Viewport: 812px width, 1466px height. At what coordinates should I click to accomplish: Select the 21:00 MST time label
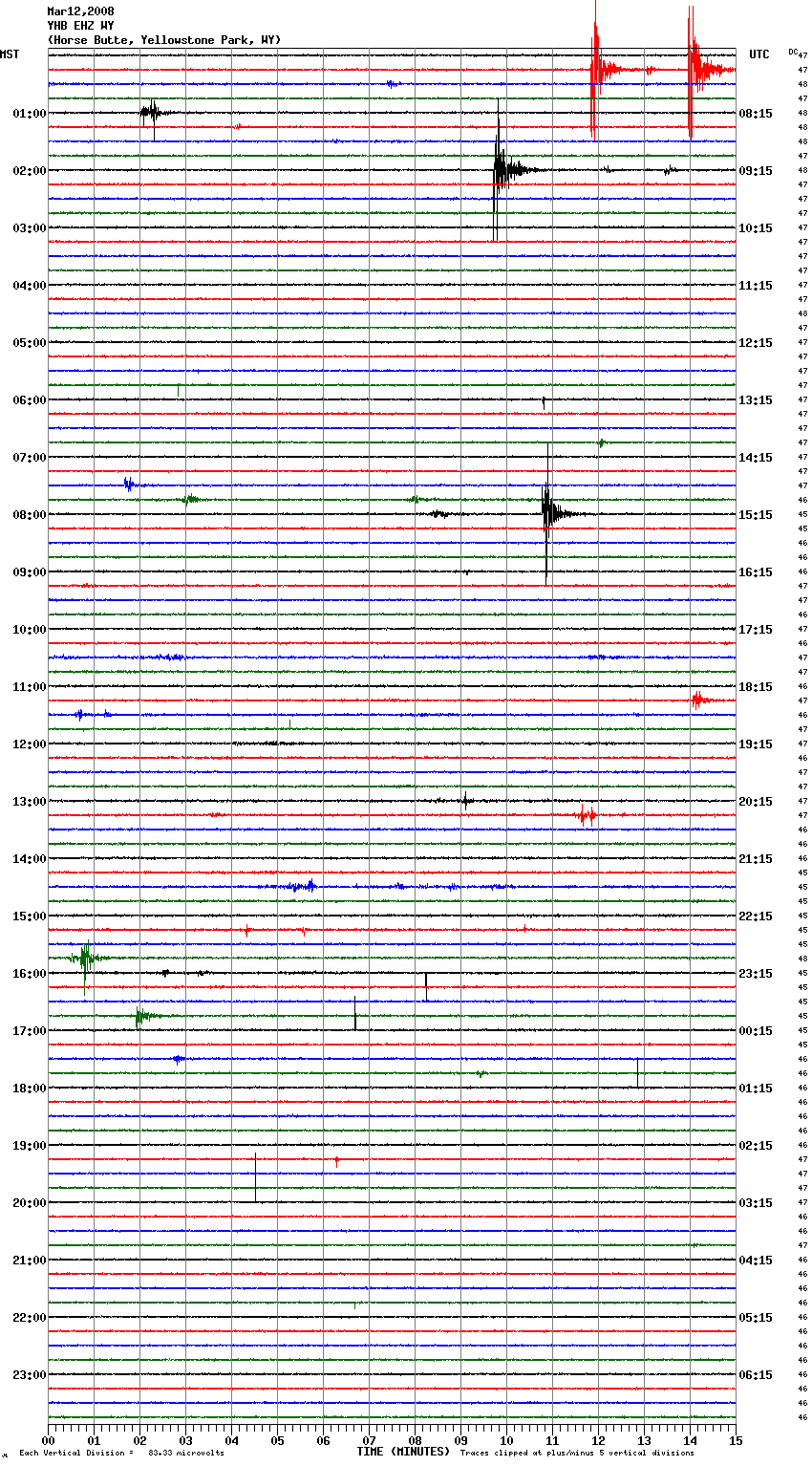pos(30,1261)
